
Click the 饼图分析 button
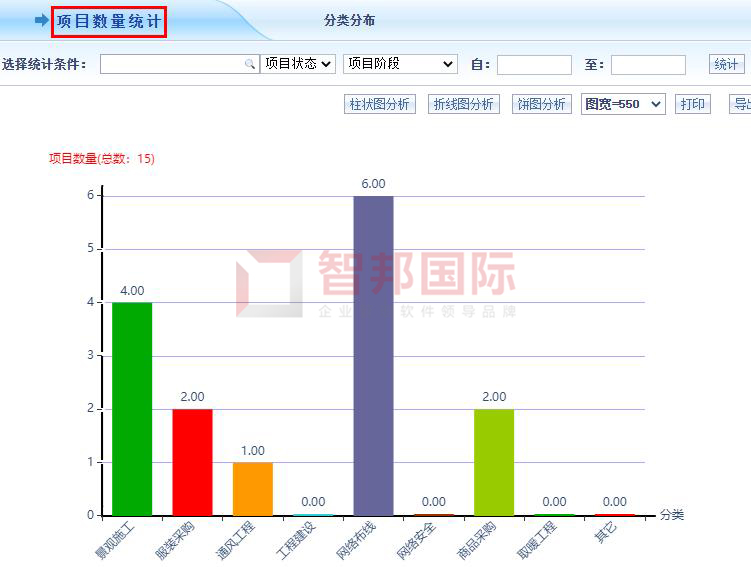coord(542,104)
